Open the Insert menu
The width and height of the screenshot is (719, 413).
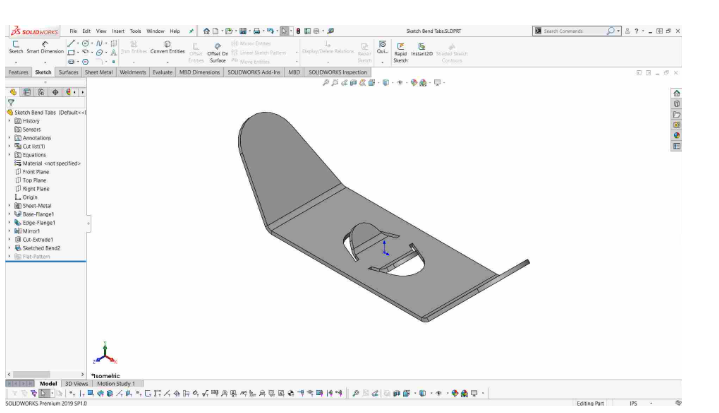[x=118, y=31]
